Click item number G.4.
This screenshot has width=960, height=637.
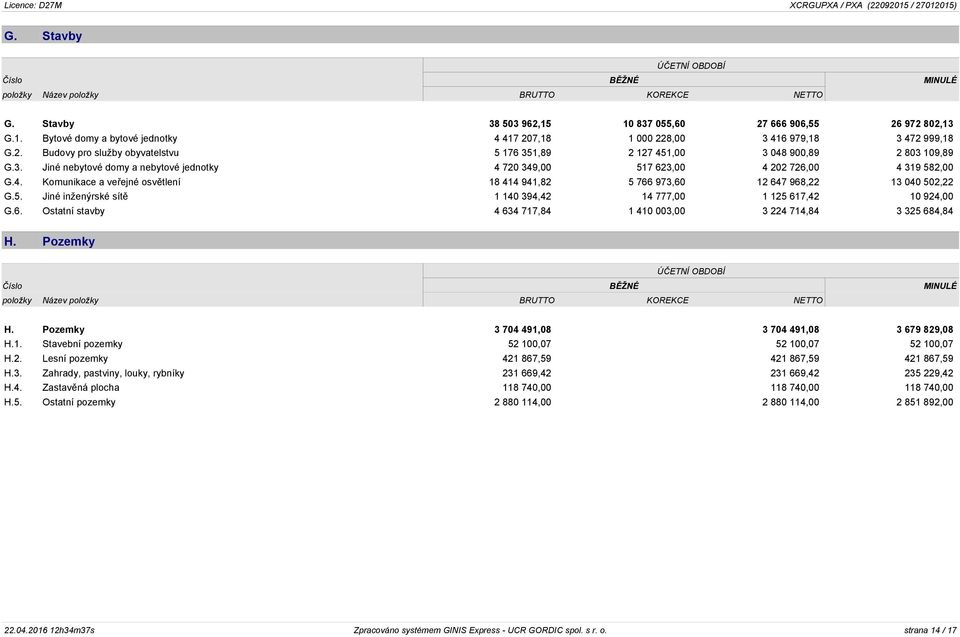[x=13, y=182]
